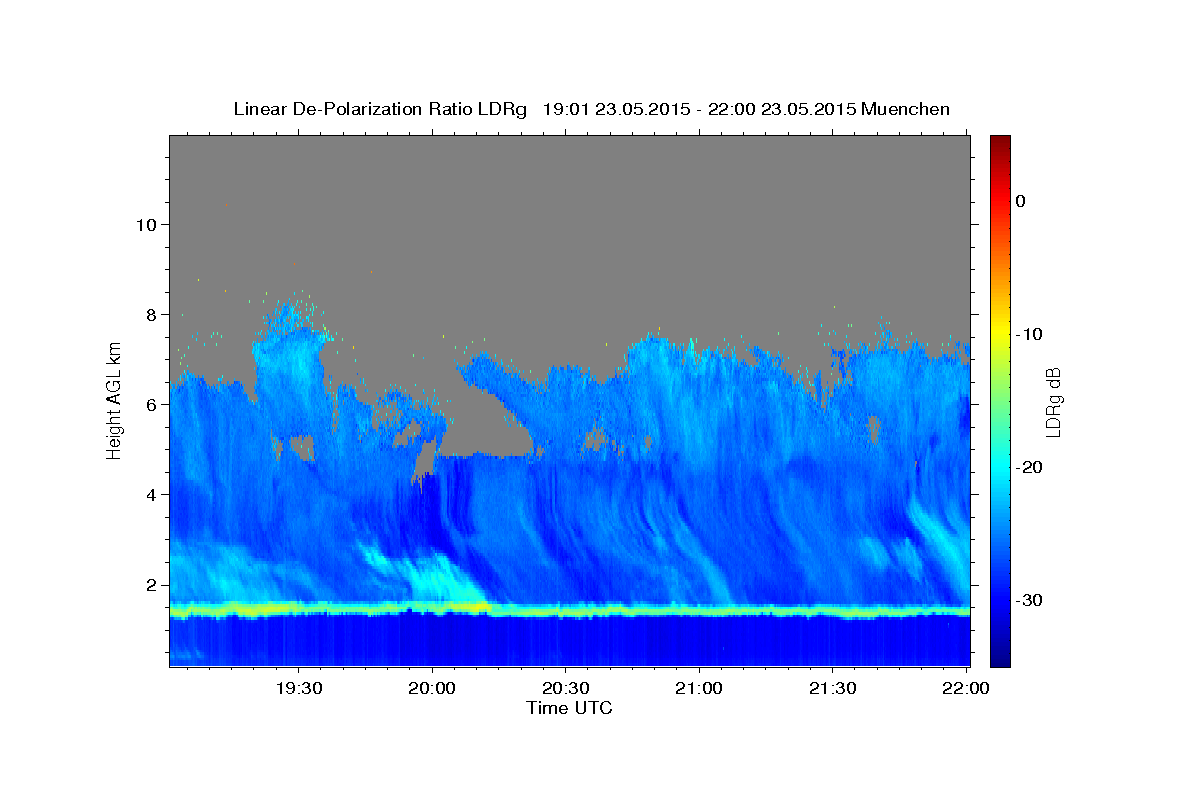Click the colorbar value -10
The height and width of the screenshot is (800, 1200).
(x=1030, y=334)
